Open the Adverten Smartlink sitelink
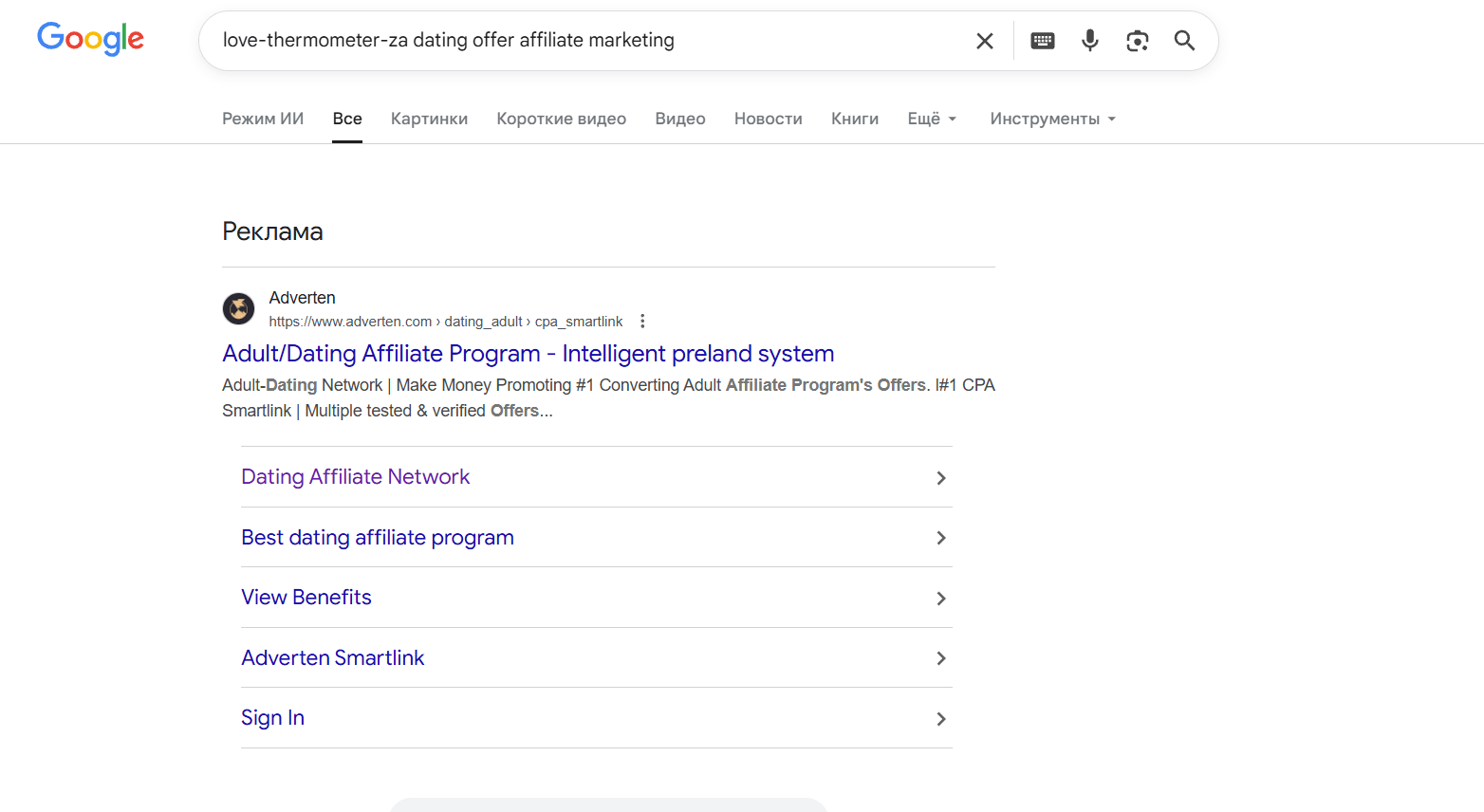1484x812 pixels. coord(333,657)
